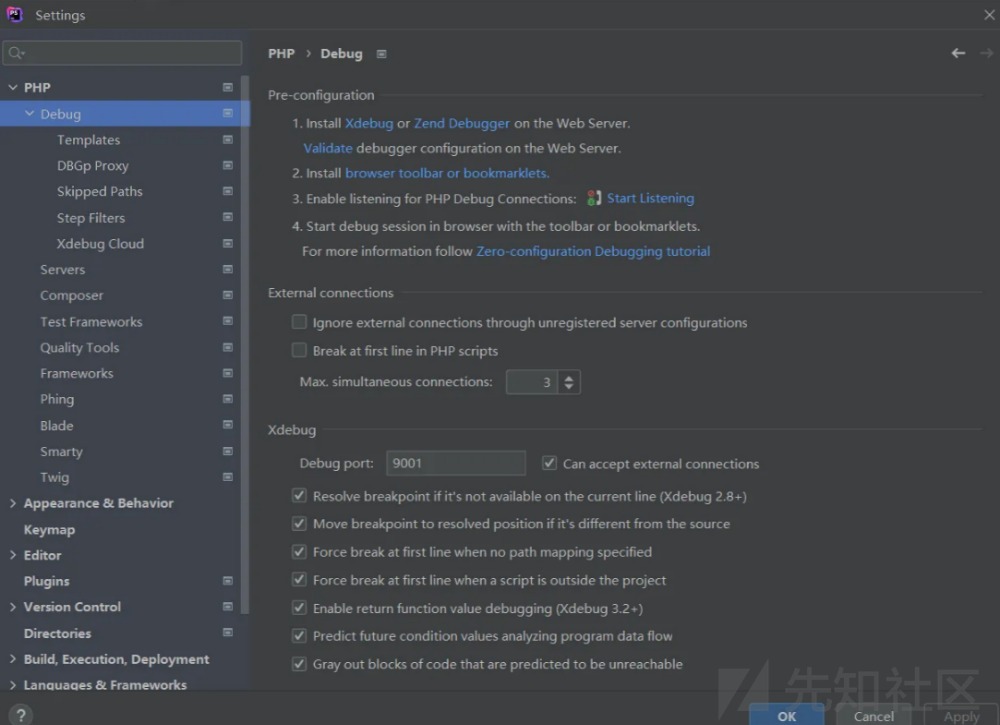This screenshot has width=1000, height=725.
Task: Click the back navigation arrow
Action: [958, 53]
